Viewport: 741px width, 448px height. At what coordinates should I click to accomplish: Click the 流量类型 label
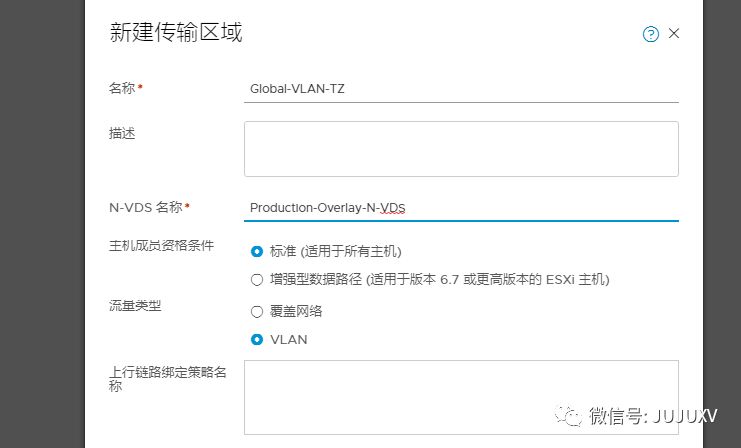tap(134, 305)
